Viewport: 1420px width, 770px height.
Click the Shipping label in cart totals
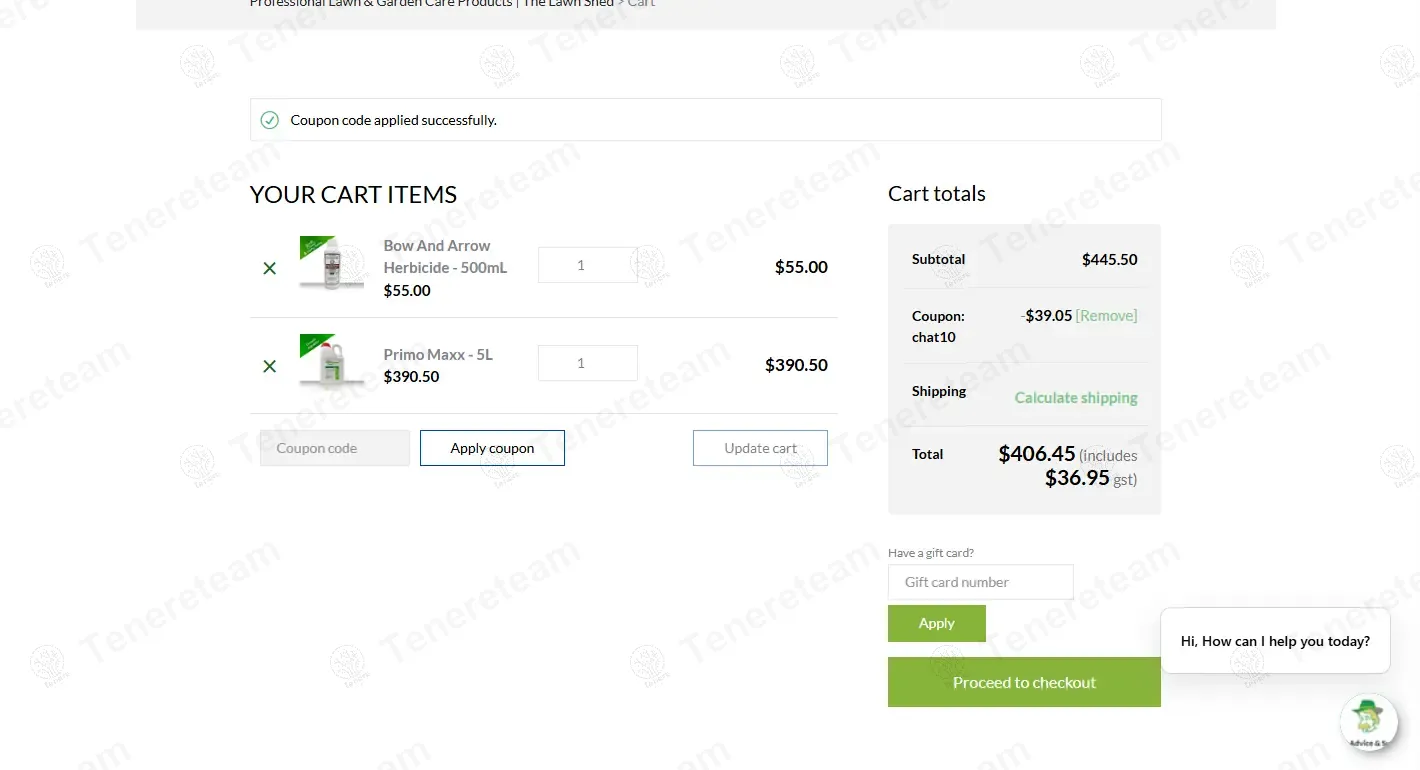coord(939,391)
